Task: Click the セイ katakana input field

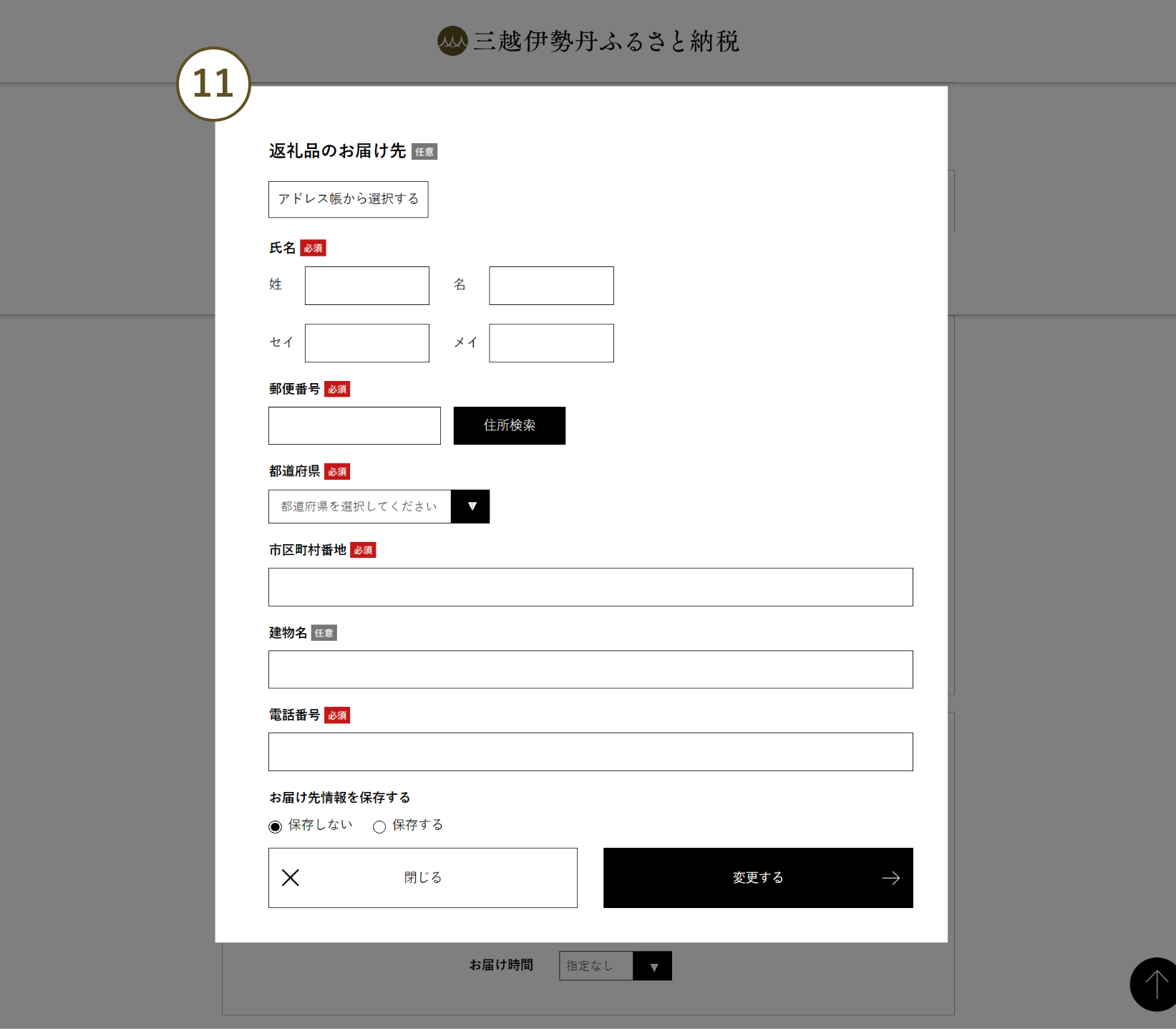Action: (x=366, y=343)
